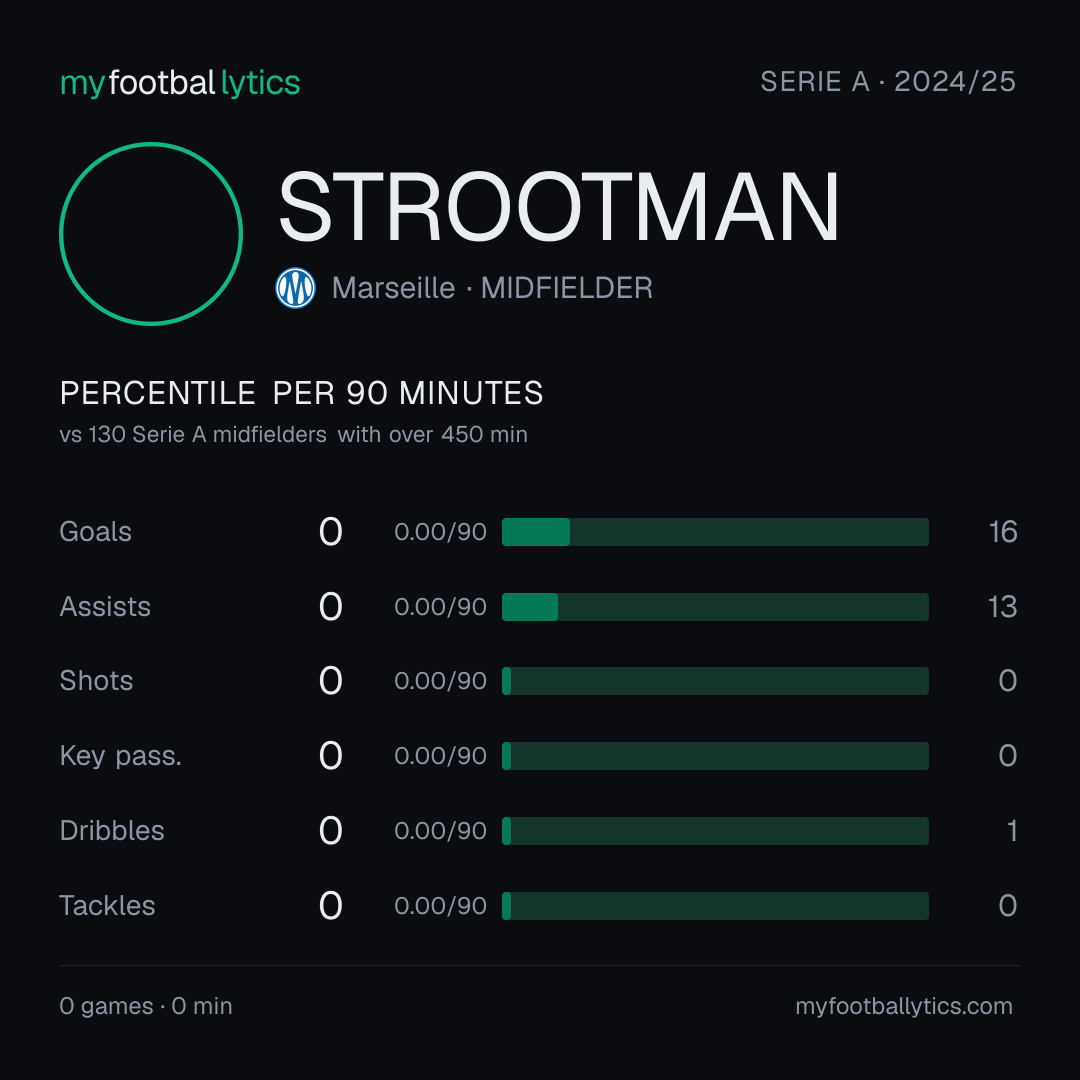Click the STROOTMAN player name heading
The height and width of the screenshot is (1080, 1080).
pyautogui.click(x=559, y=207)
